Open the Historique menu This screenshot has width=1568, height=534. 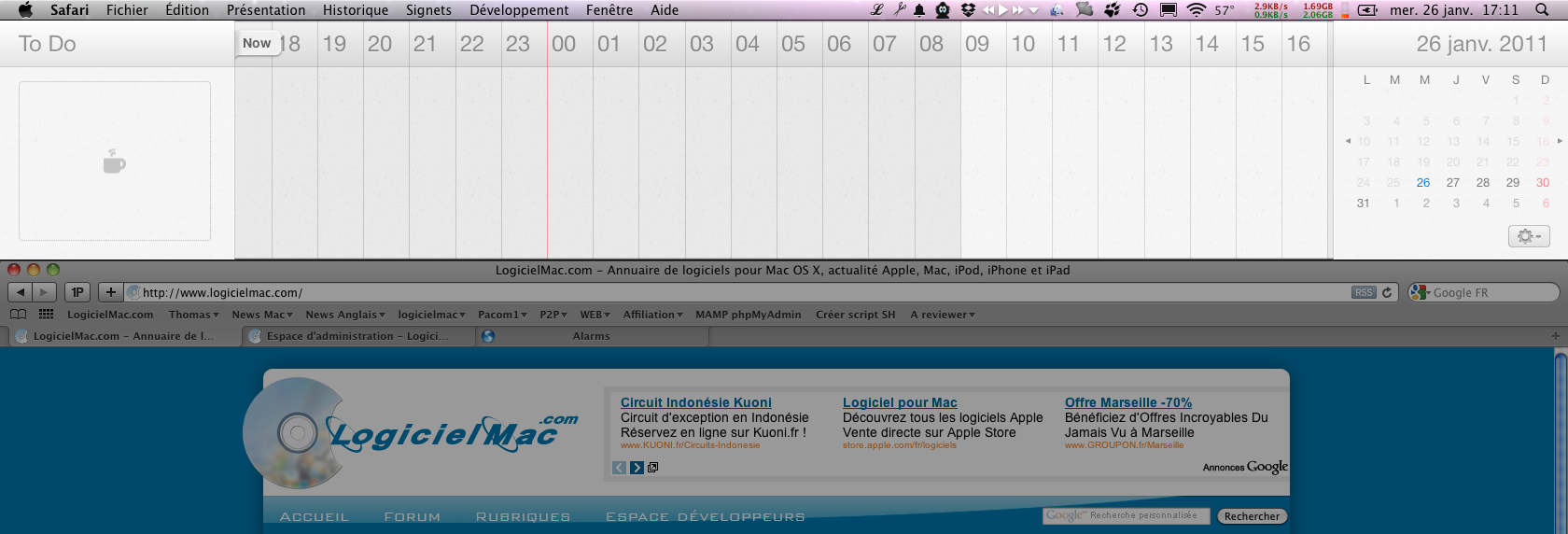356,10
